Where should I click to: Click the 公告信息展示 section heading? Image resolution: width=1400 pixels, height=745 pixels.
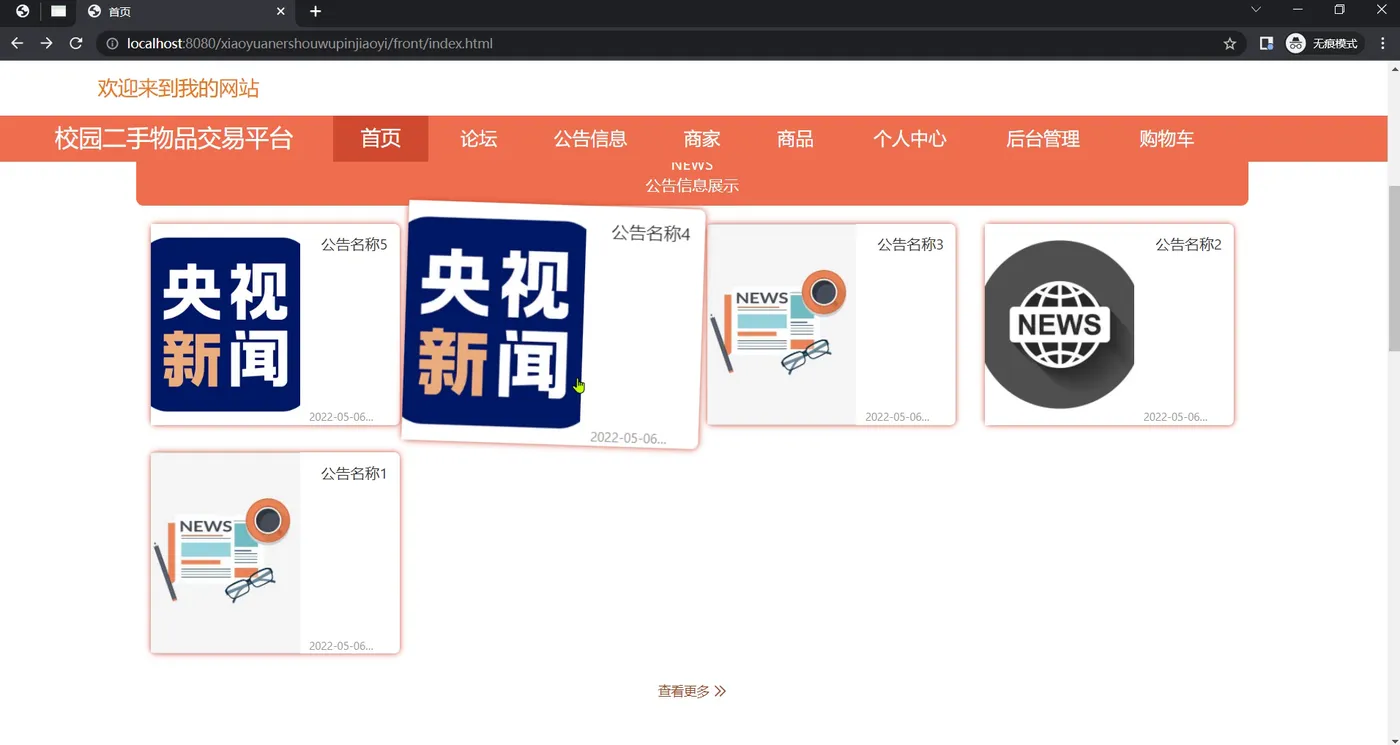coord(692,186)
